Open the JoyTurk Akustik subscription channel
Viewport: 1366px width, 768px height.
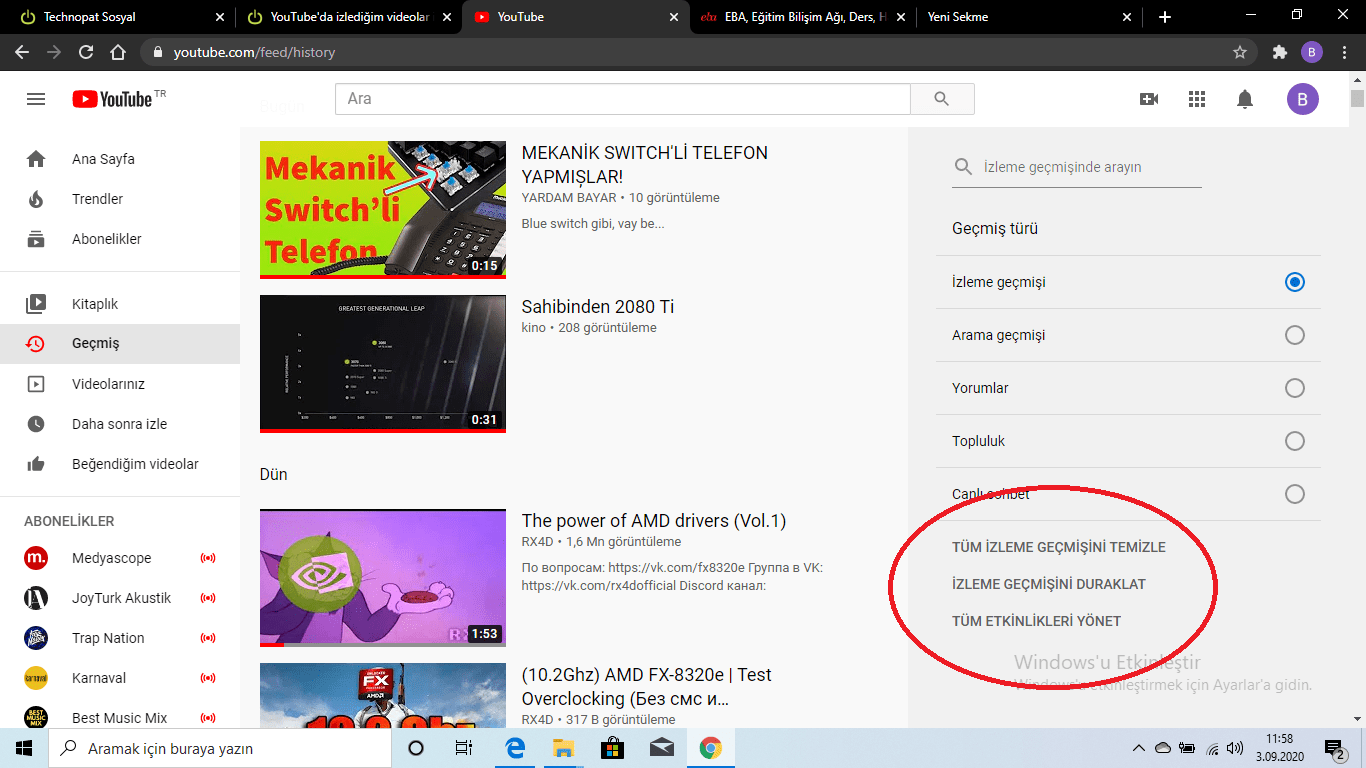[120, 598]
